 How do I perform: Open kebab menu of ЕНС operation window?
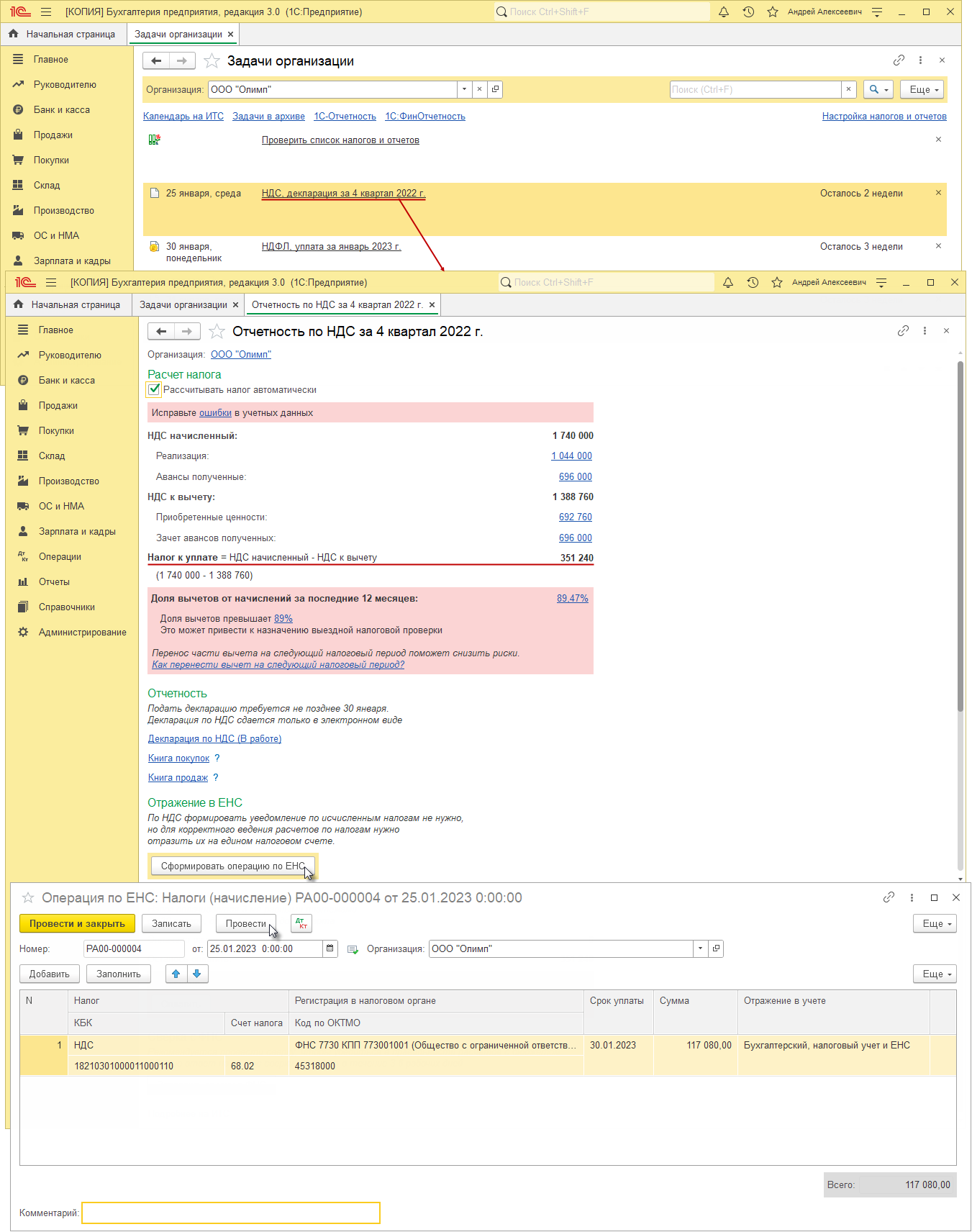point(912,897)
